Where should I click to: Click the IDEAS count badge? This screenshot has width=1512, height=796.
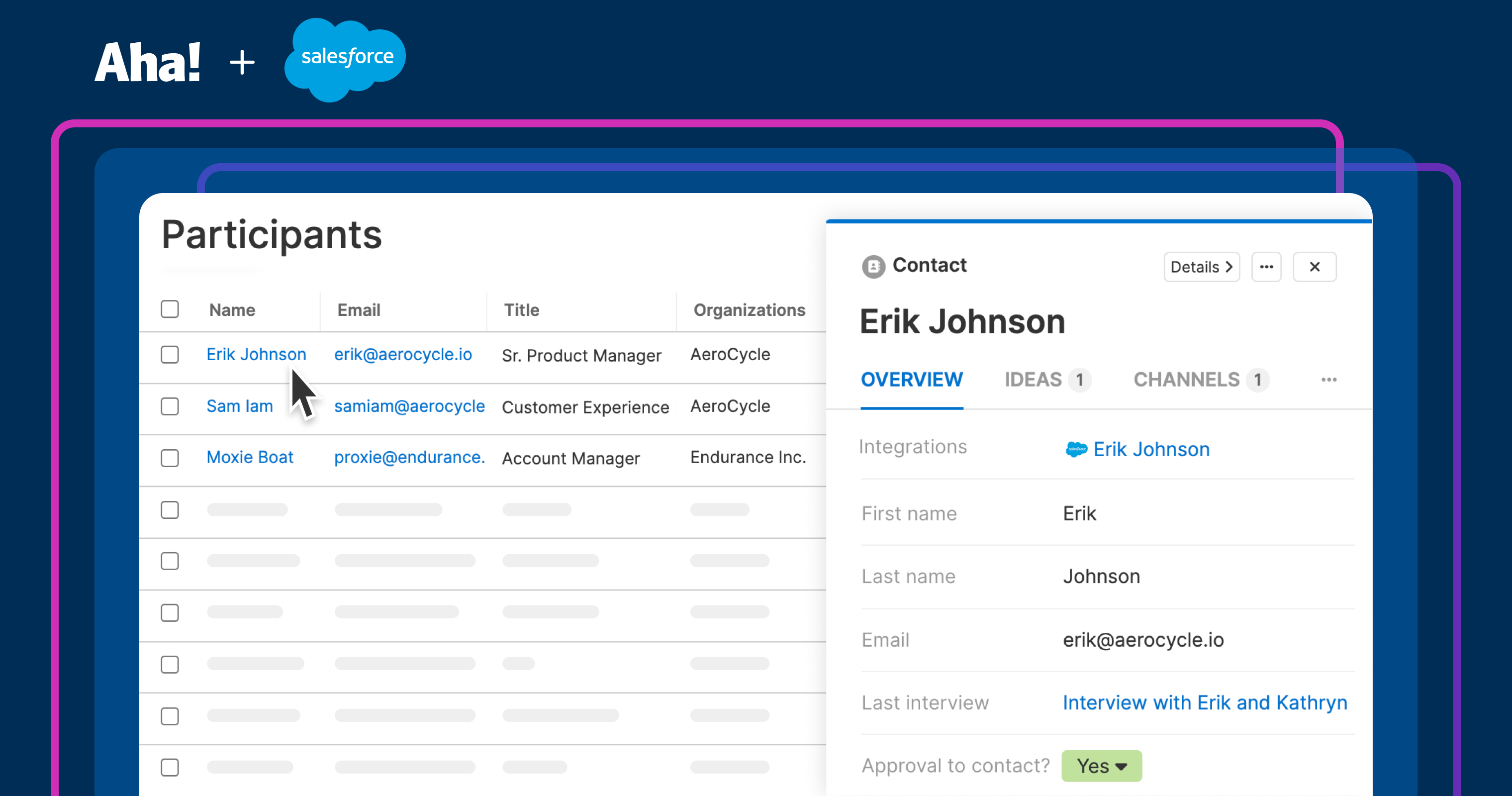point(1079,380)
